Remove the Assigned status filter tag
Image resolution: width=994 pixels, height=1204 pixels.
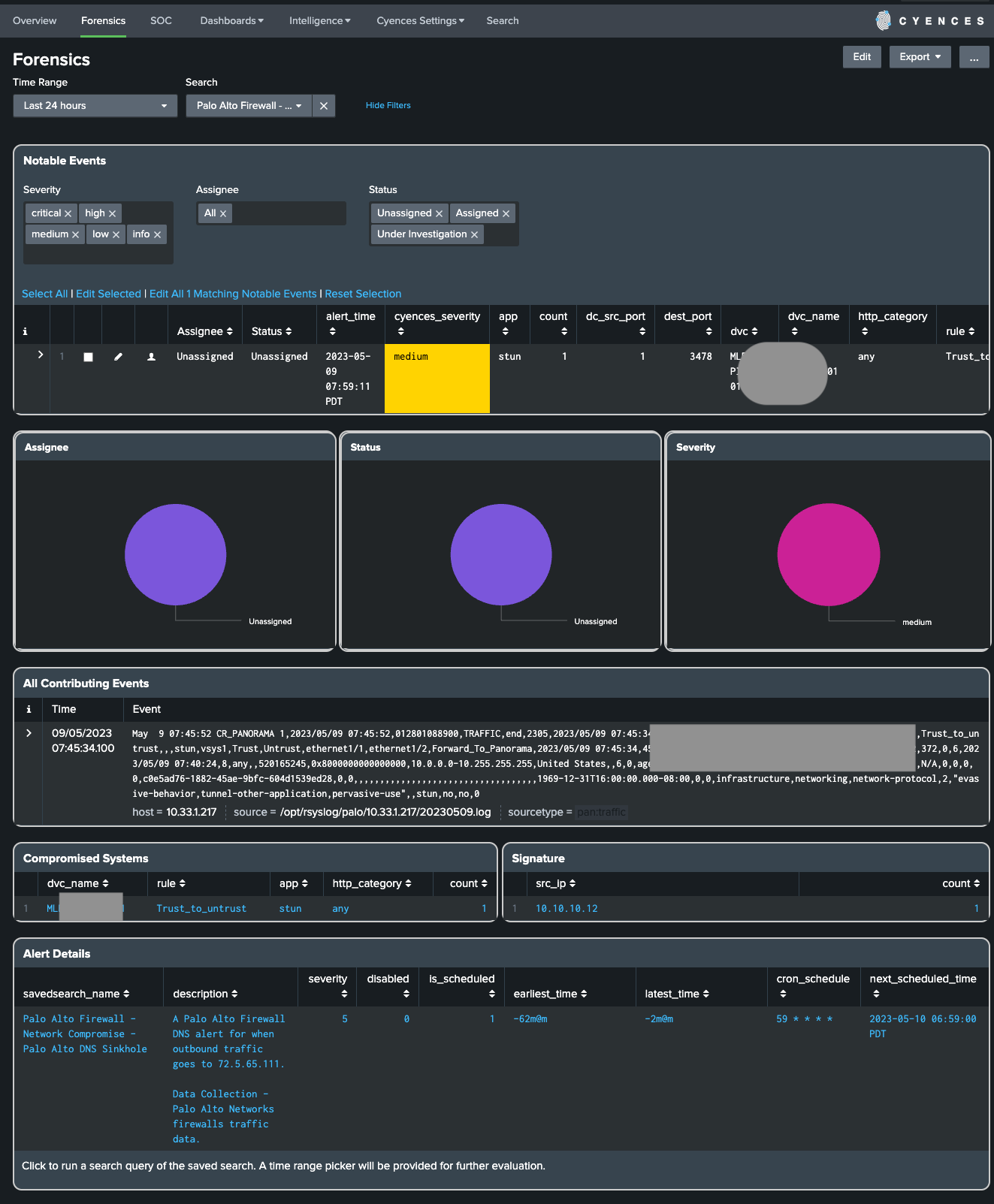pyautogui.click(x=506, y=214)
